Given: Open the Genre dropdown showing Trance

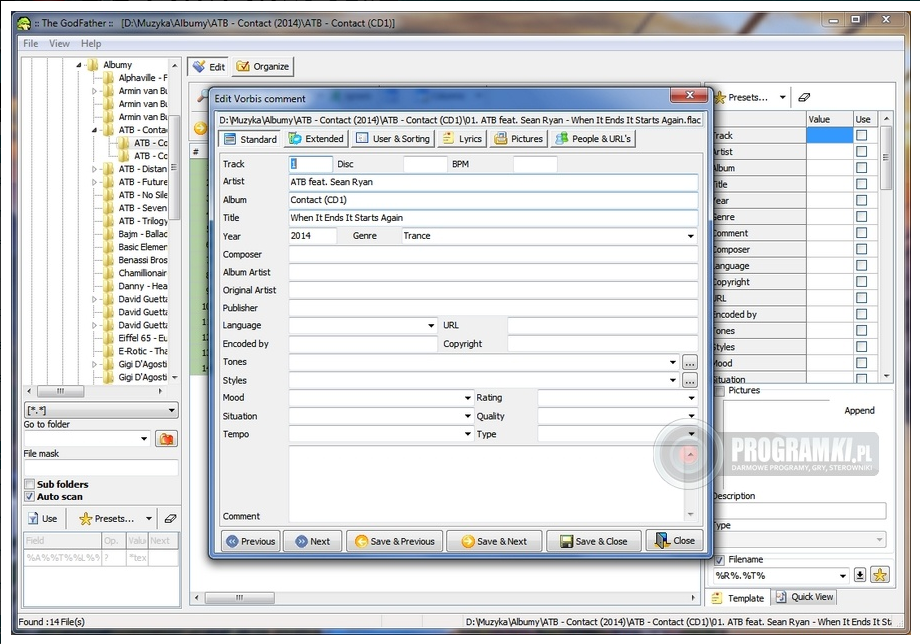Looking at the screenshot, I should point(691,236).
